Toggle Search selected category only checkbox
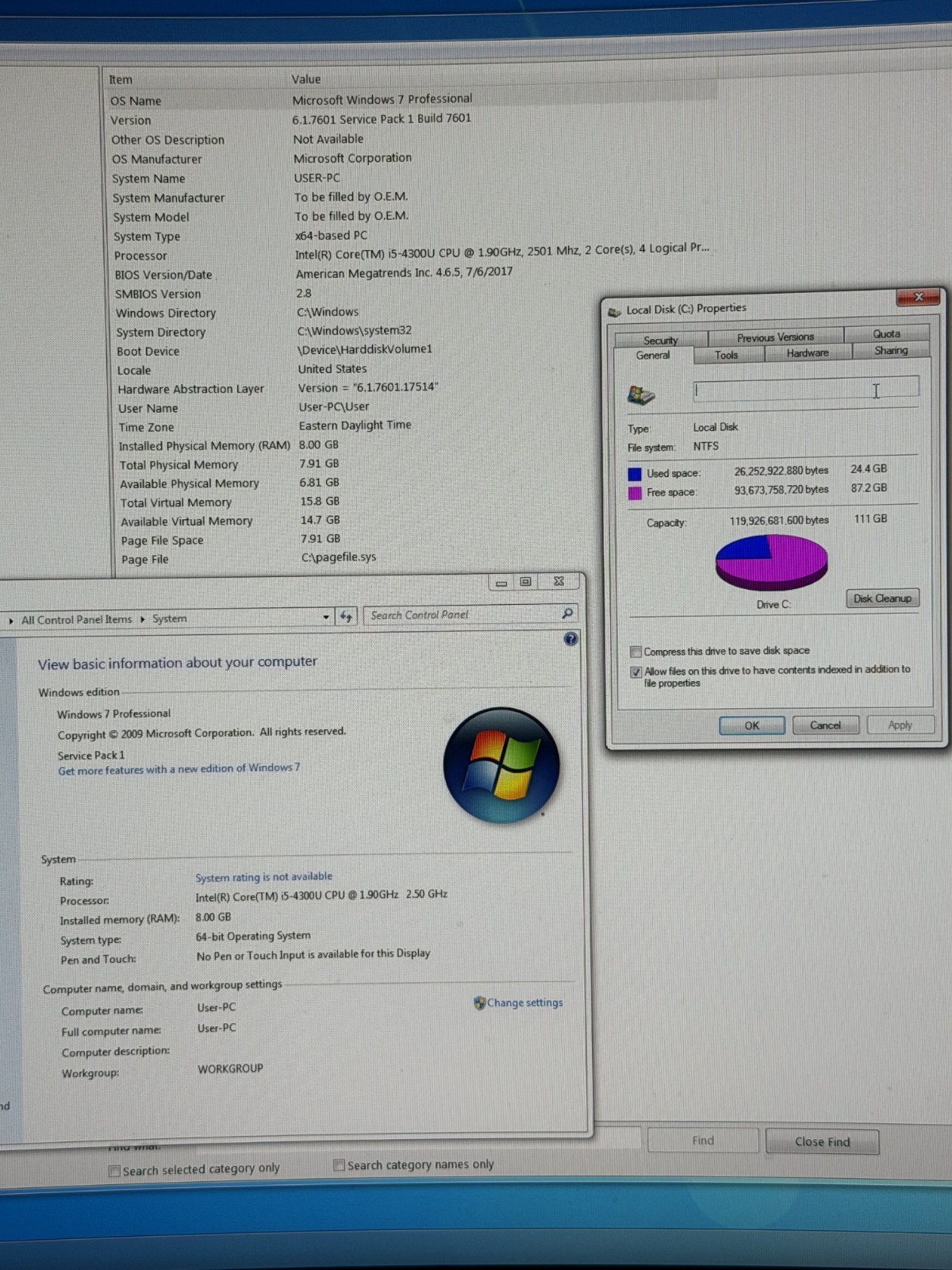 click(115, 1171)
